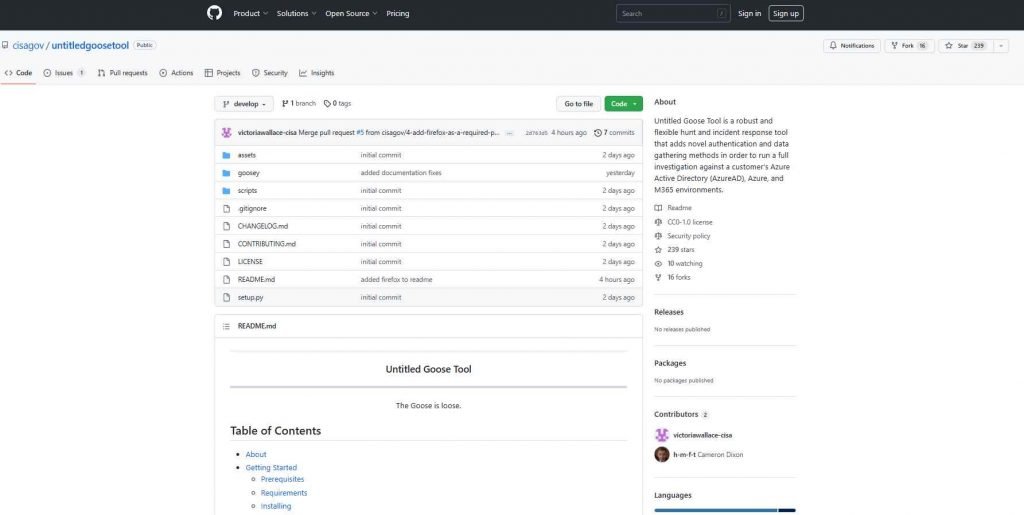Click the setup.py file icon
The width and height of the screenshot is (1024, 515).
227,297
